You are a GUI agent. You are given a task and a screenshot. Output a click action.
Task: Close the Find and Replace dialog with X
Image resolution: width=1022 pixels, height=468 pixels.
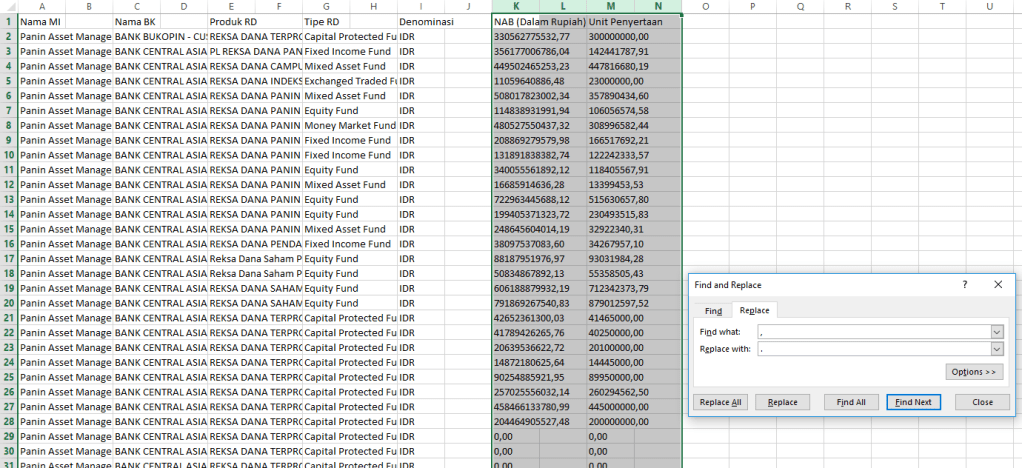pyautogui.click(x=997, y=285)
